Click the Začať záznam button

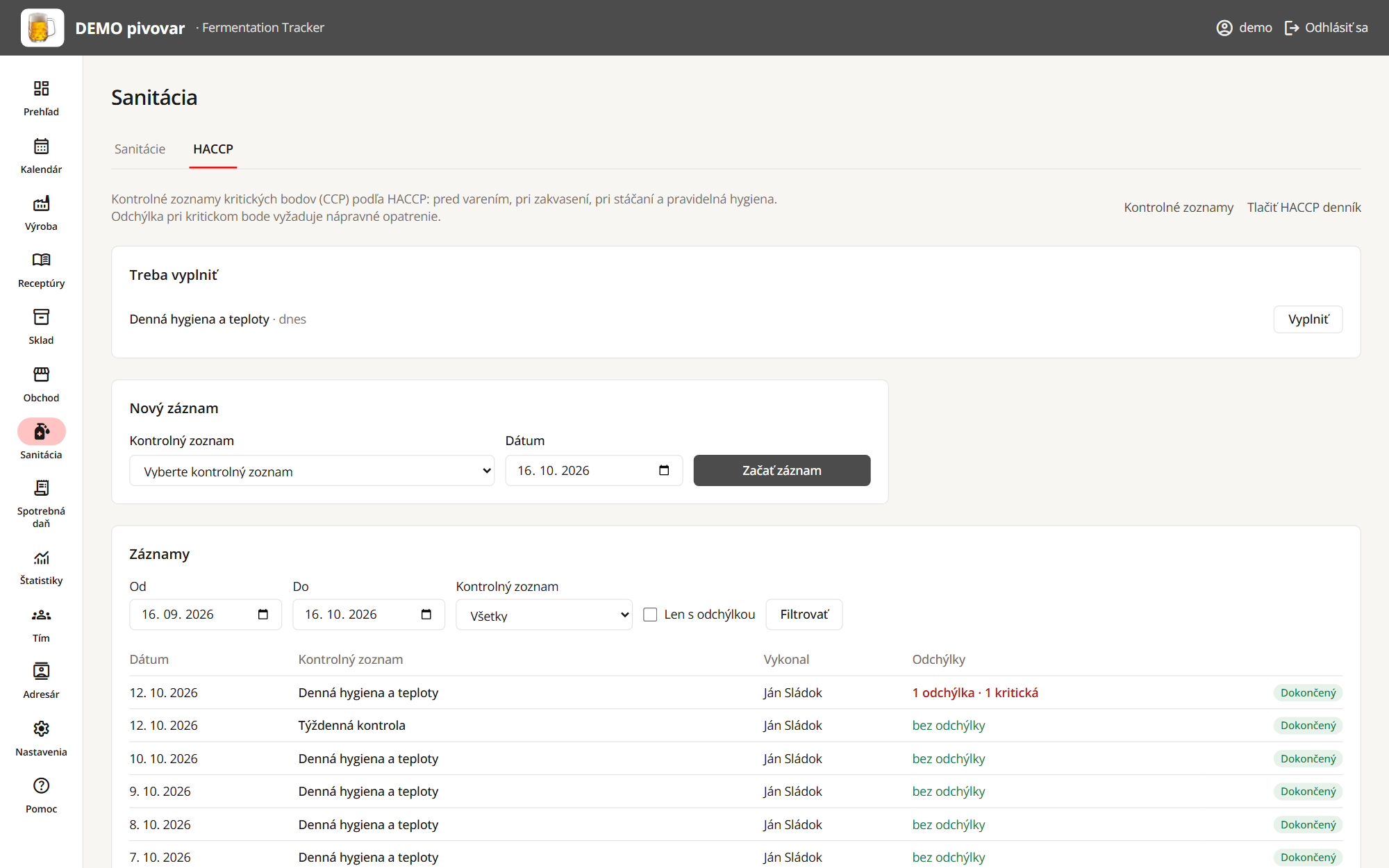click(x=781, y=471)
